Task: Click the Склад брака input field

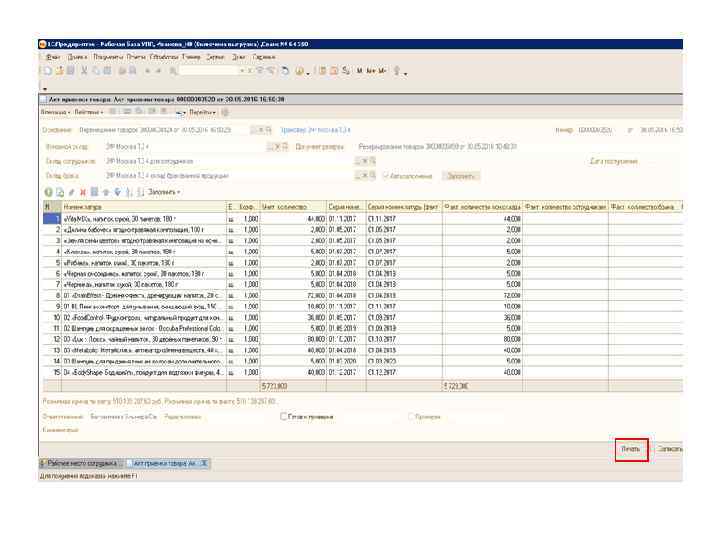Action: pyautogui.click(x=230, y=176)
